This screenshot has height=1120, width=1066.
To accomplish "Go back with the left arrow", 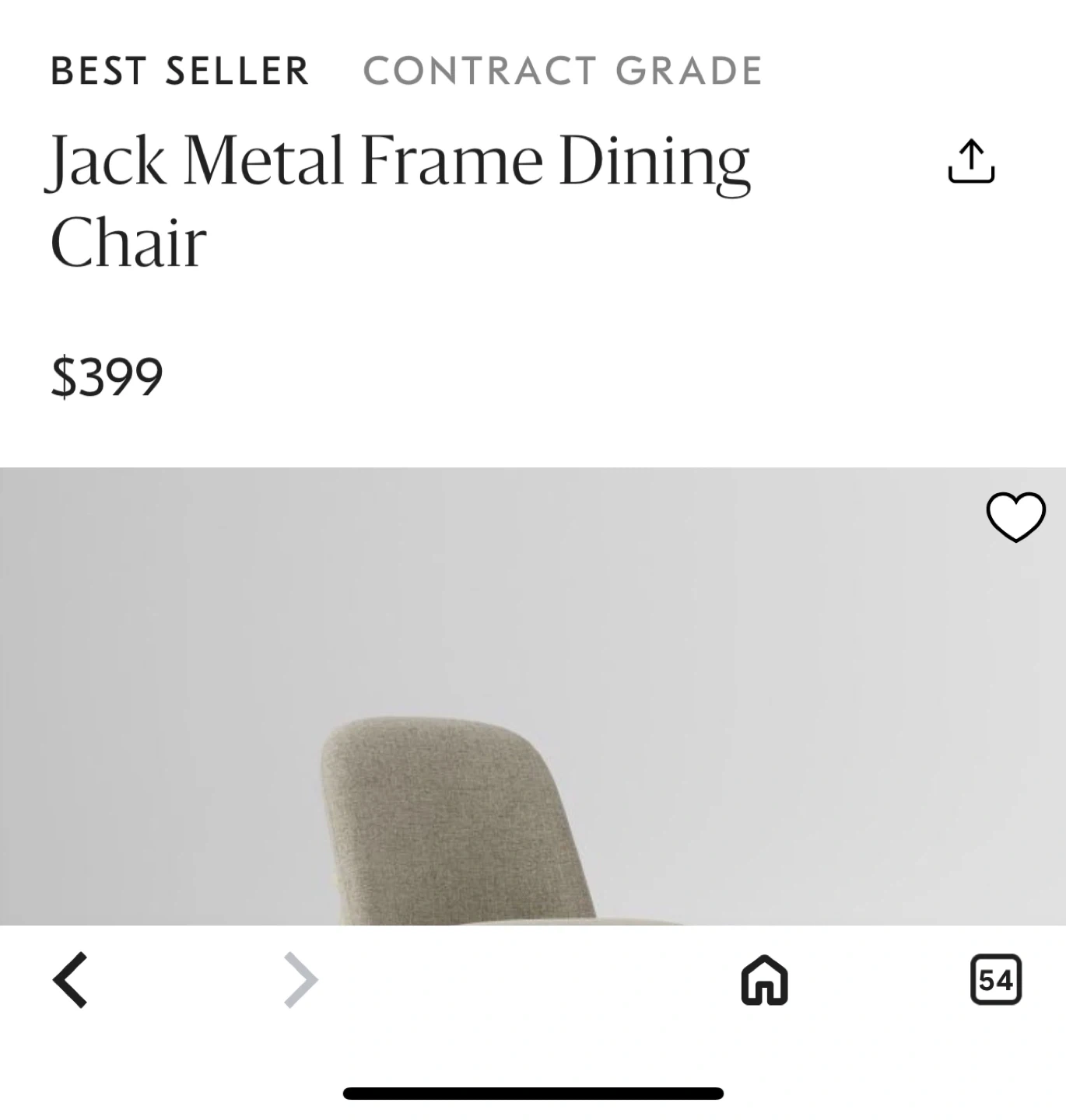I will click(x=70, y=980).
